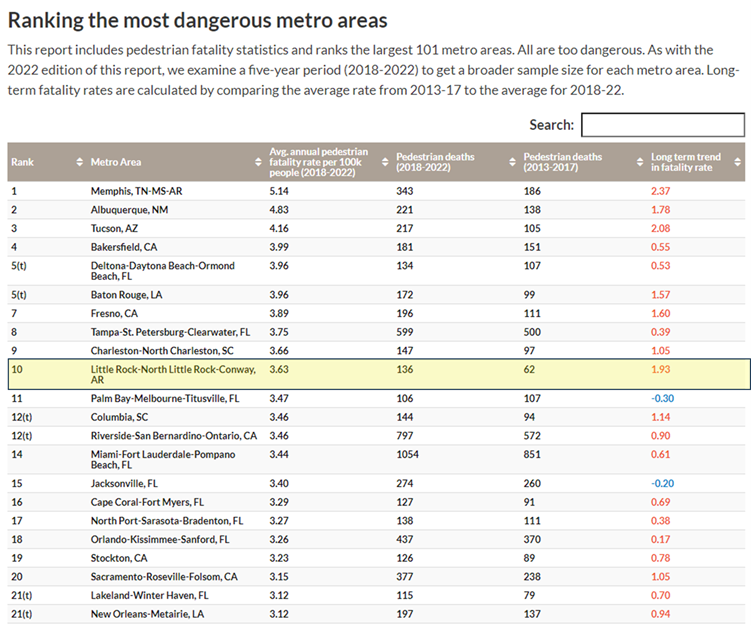Click the Metro Area header text

[116, 162]
